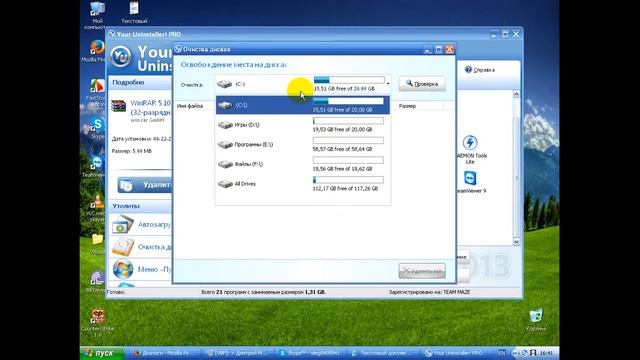Image resolution: width=640 pixels, height=360 pixels.
Task: Select the WinRAR 5.10 program icon
Action: [x=119, y=106]
